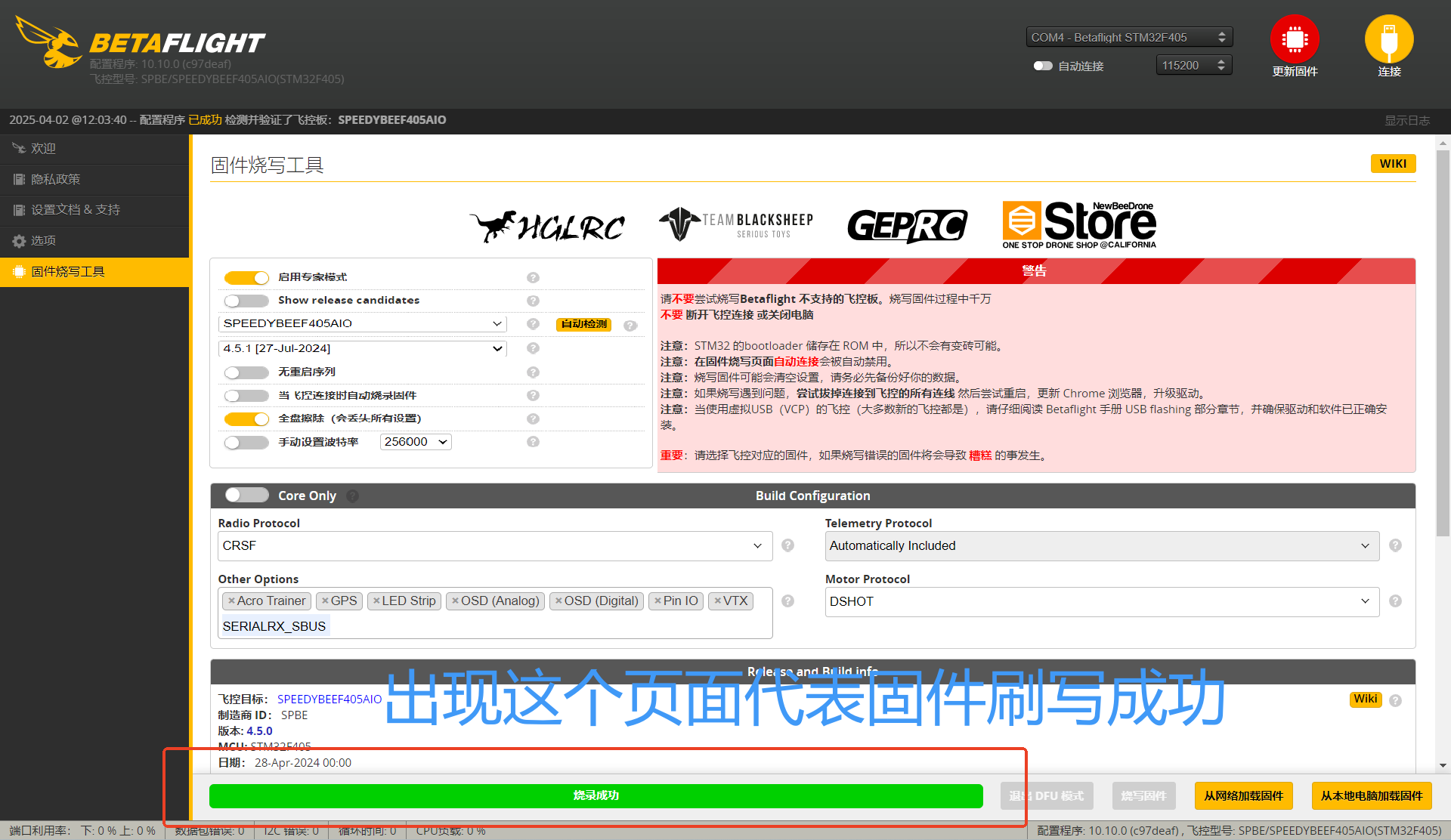Open the Options sidebar tab

coord(94,241)
